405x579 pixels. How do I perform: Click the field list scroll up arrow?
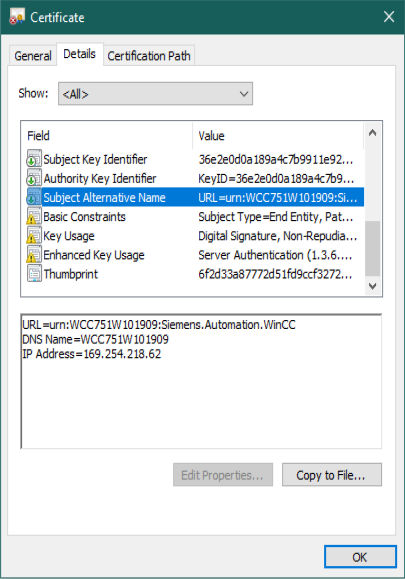(373, 133)
